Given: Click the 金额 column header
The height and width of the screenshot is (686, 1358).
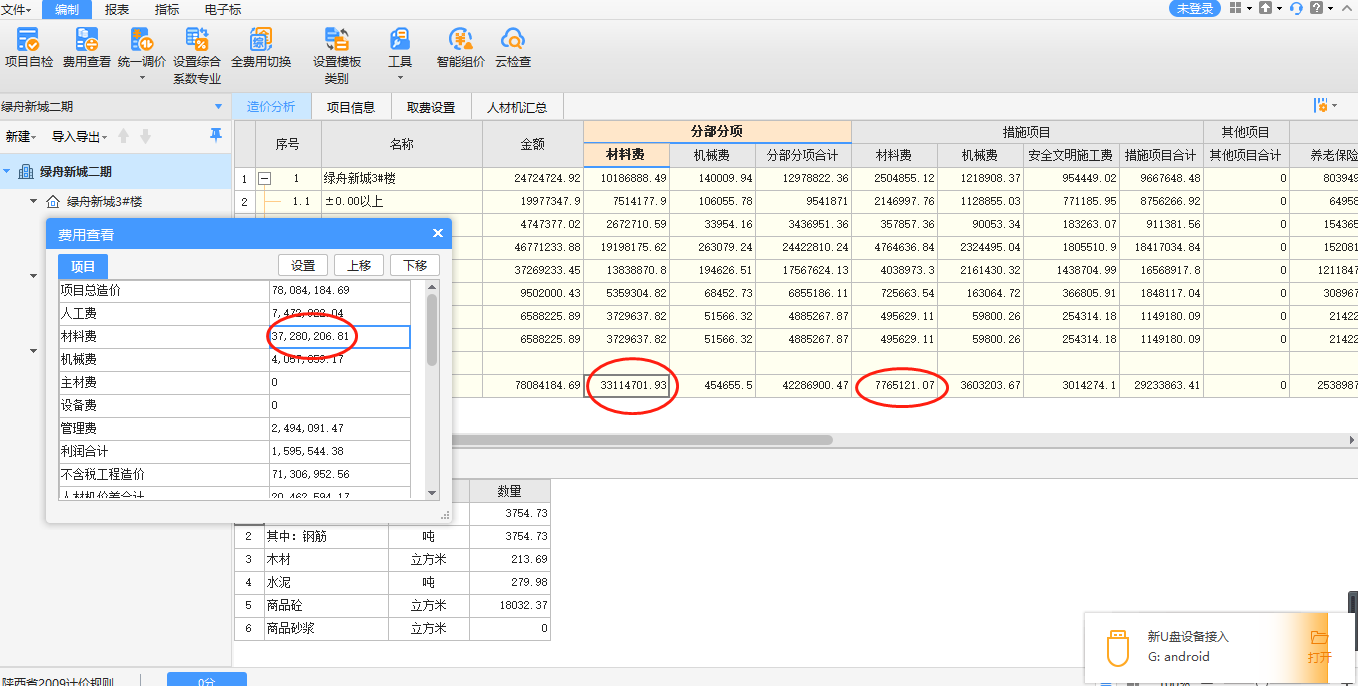Looking at the screenshot, I should click(533, 144).
